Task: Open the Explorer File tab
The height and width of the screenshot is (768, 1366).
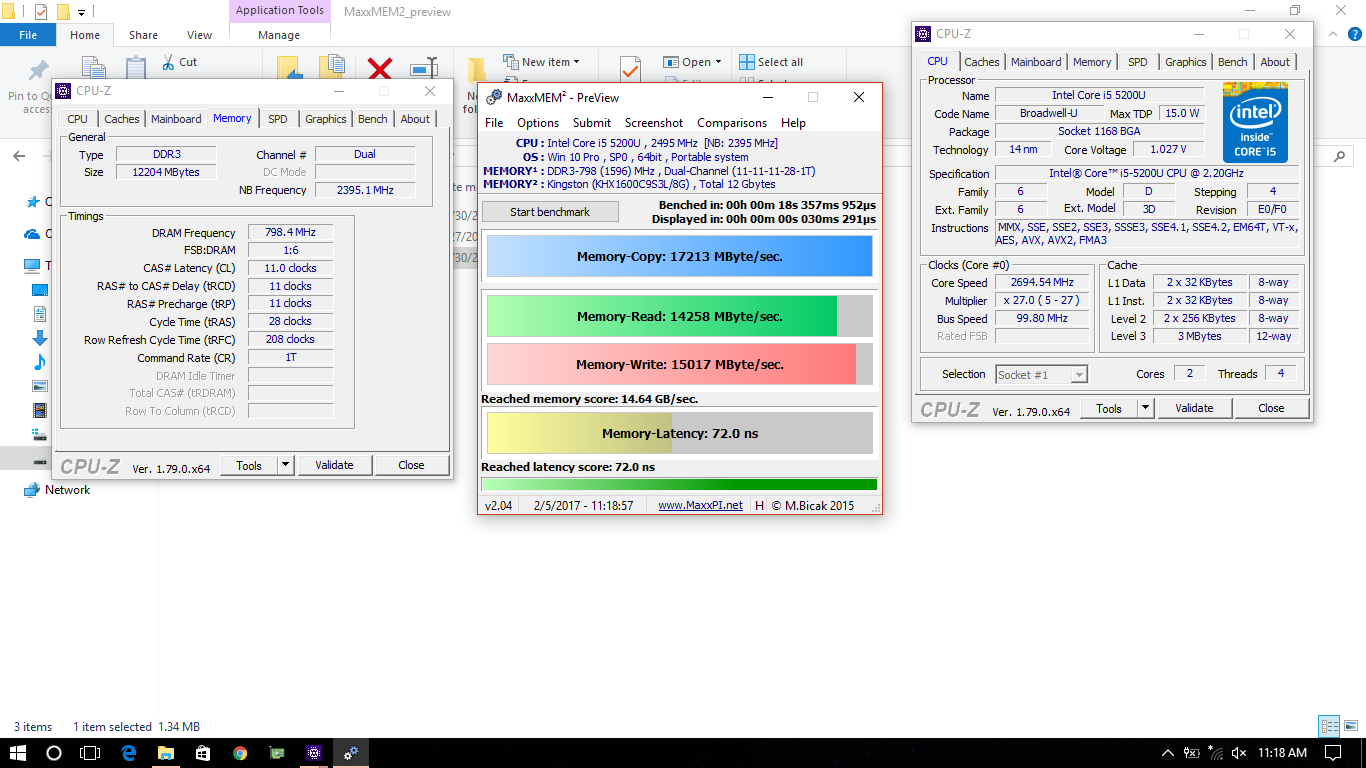Action: 28,35
